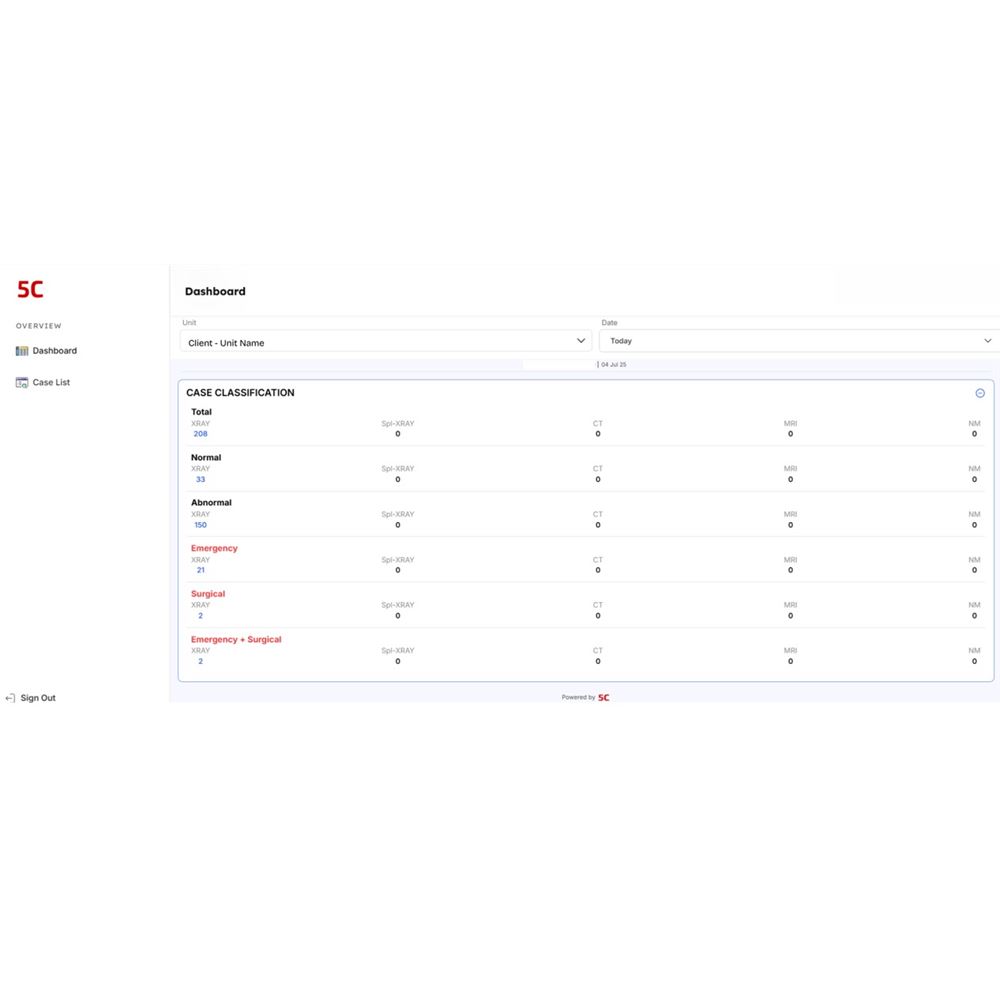Open the 21 Emergency XRAY cases

coord(200,570)
